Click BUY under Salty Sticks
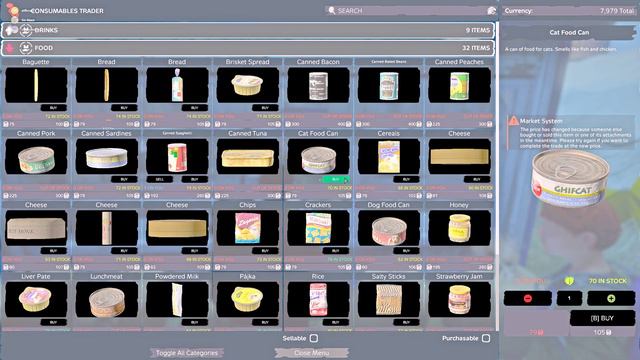 click(407, 322)
